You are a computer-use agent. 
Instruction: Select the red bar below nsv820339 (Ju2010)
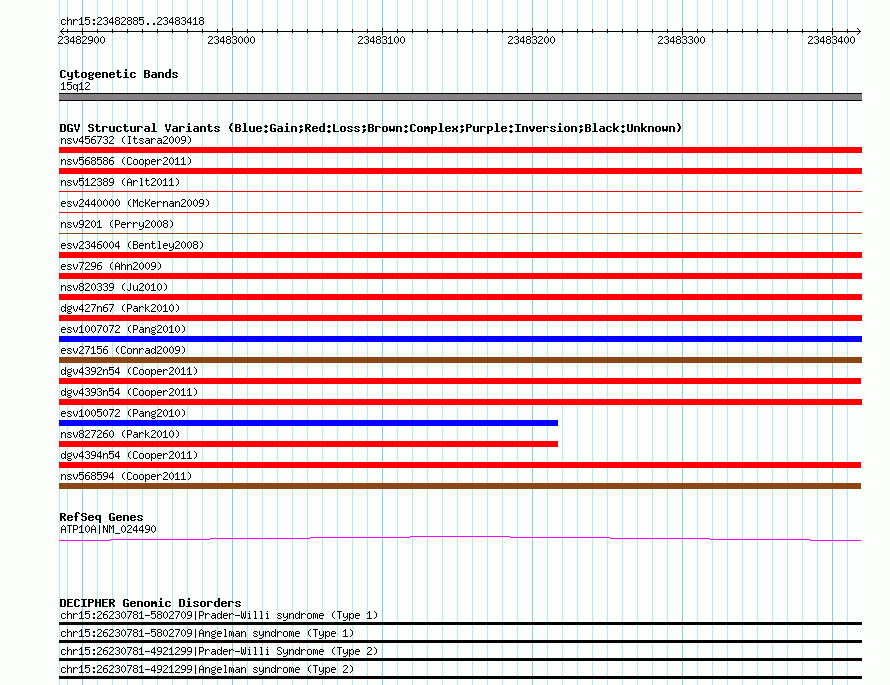pyautogui.click(x=460, y=297)
